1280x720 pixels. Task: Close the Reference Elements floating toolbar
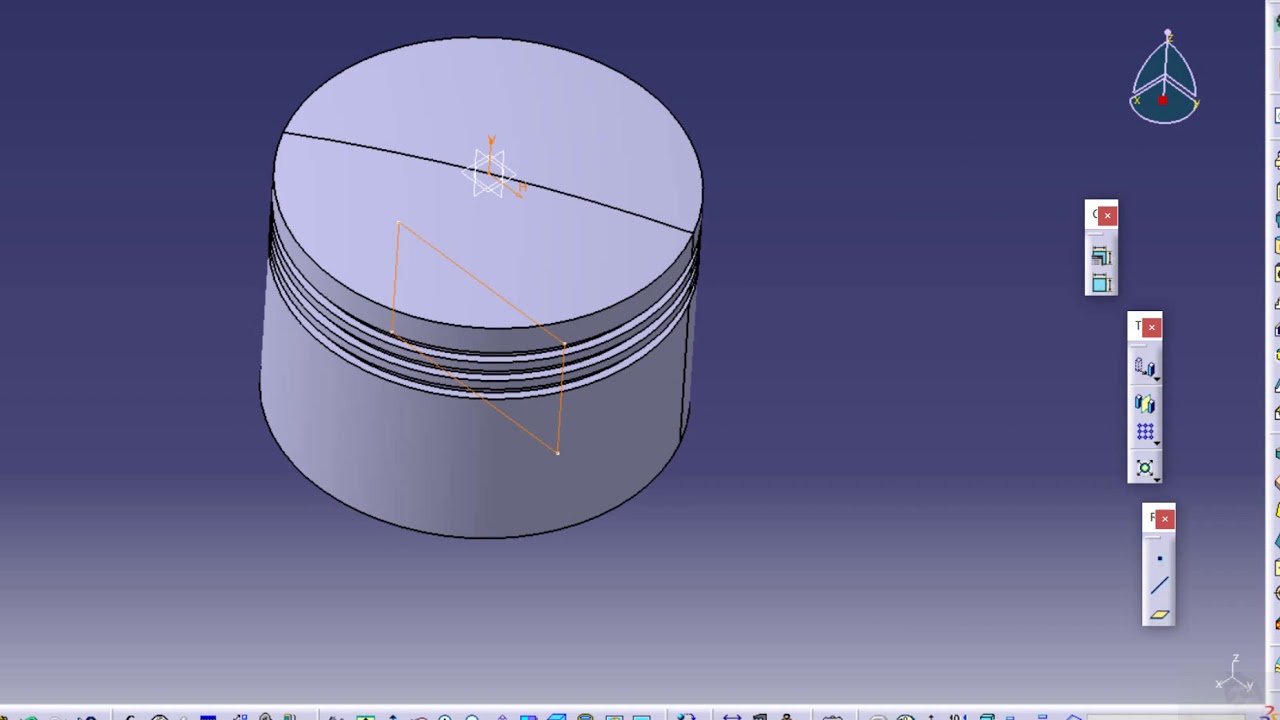click(x=1165, y=519)
